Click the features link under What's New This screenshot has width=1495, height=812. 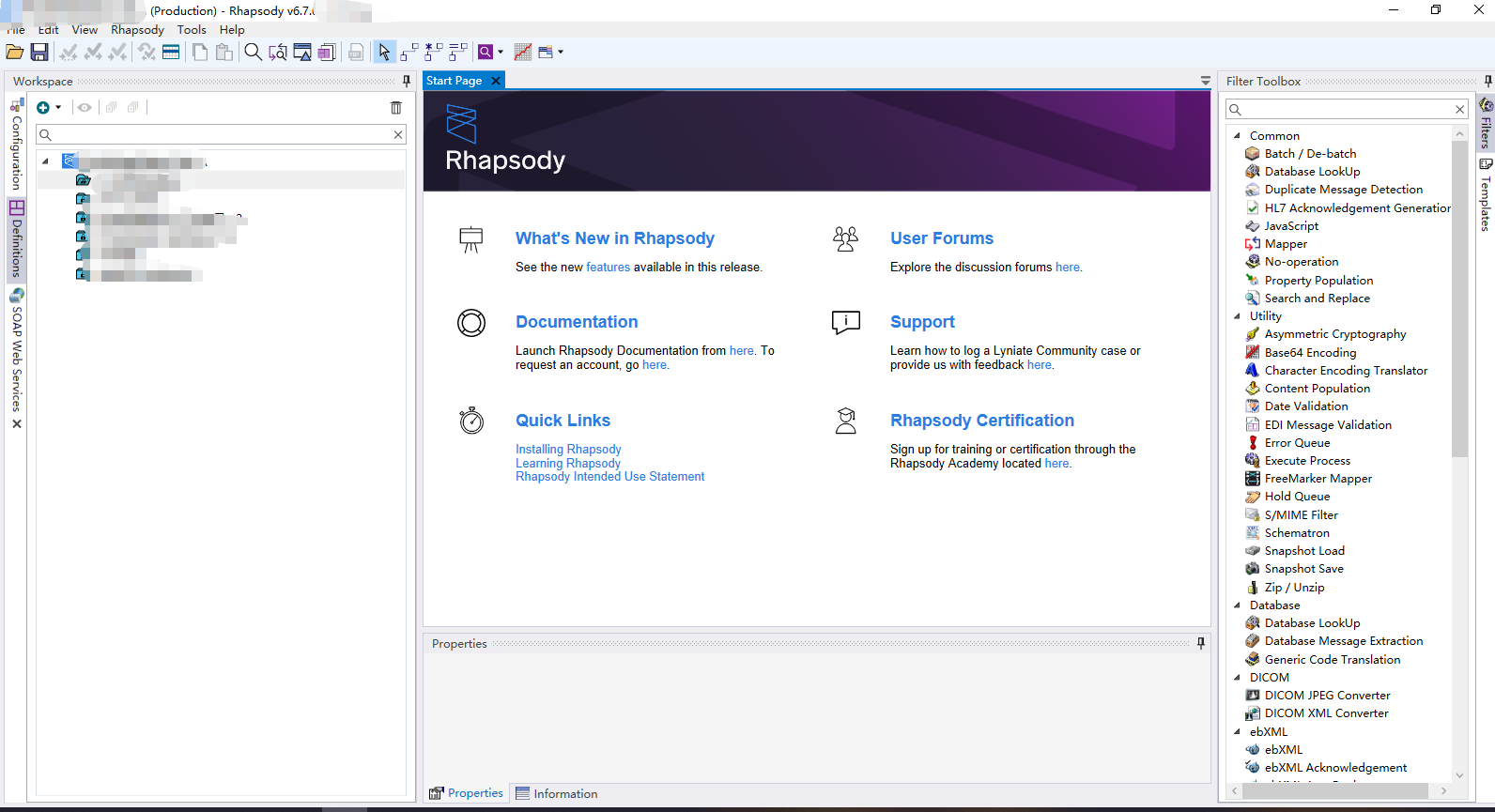point(609,268)
